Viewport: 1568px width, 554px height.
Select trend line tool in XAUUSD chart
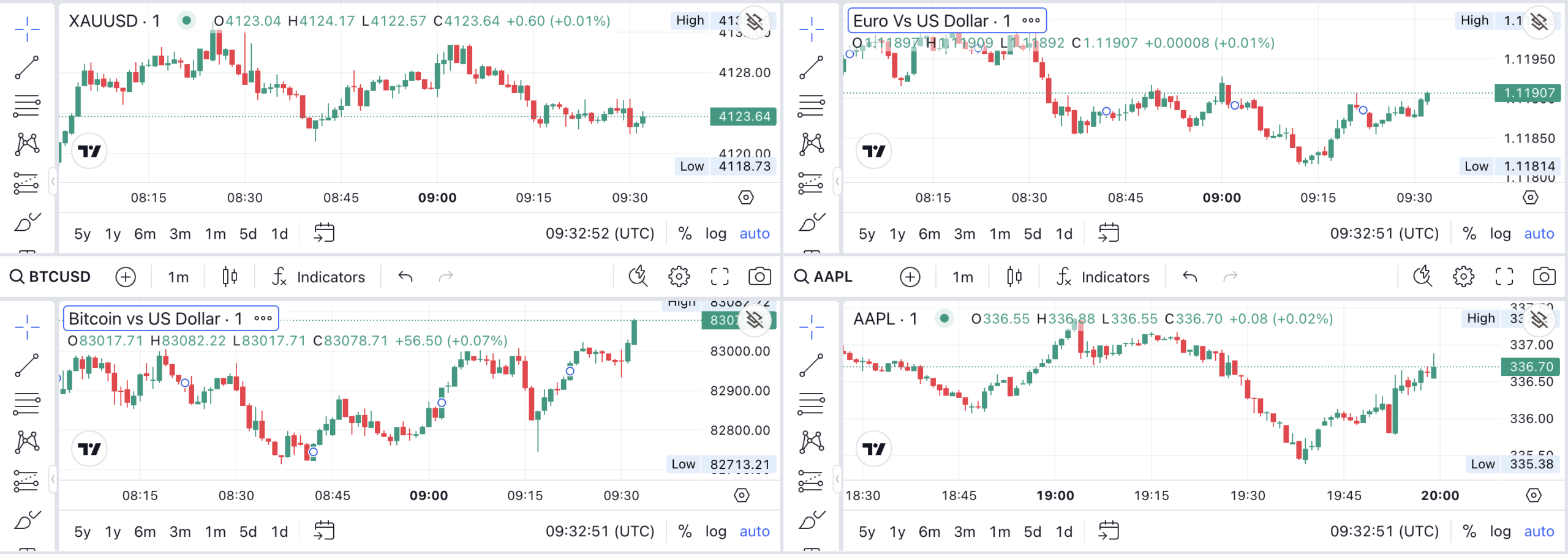point(27,68)
